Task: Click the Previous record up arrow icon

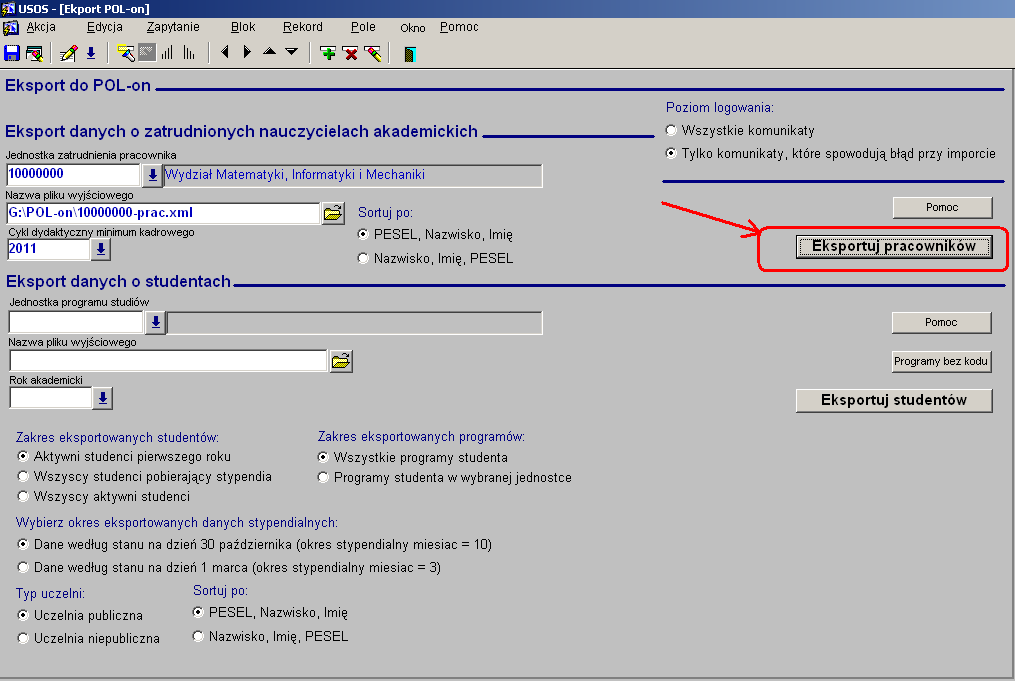Action: click(269, 51)
